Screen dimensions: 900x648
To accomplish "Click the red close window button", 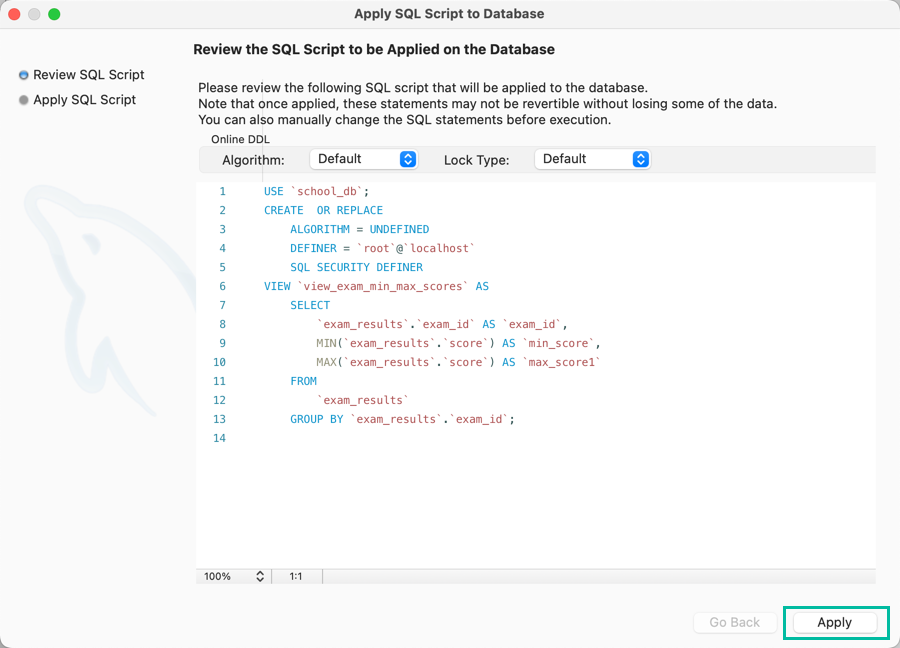I will [14, 14].
